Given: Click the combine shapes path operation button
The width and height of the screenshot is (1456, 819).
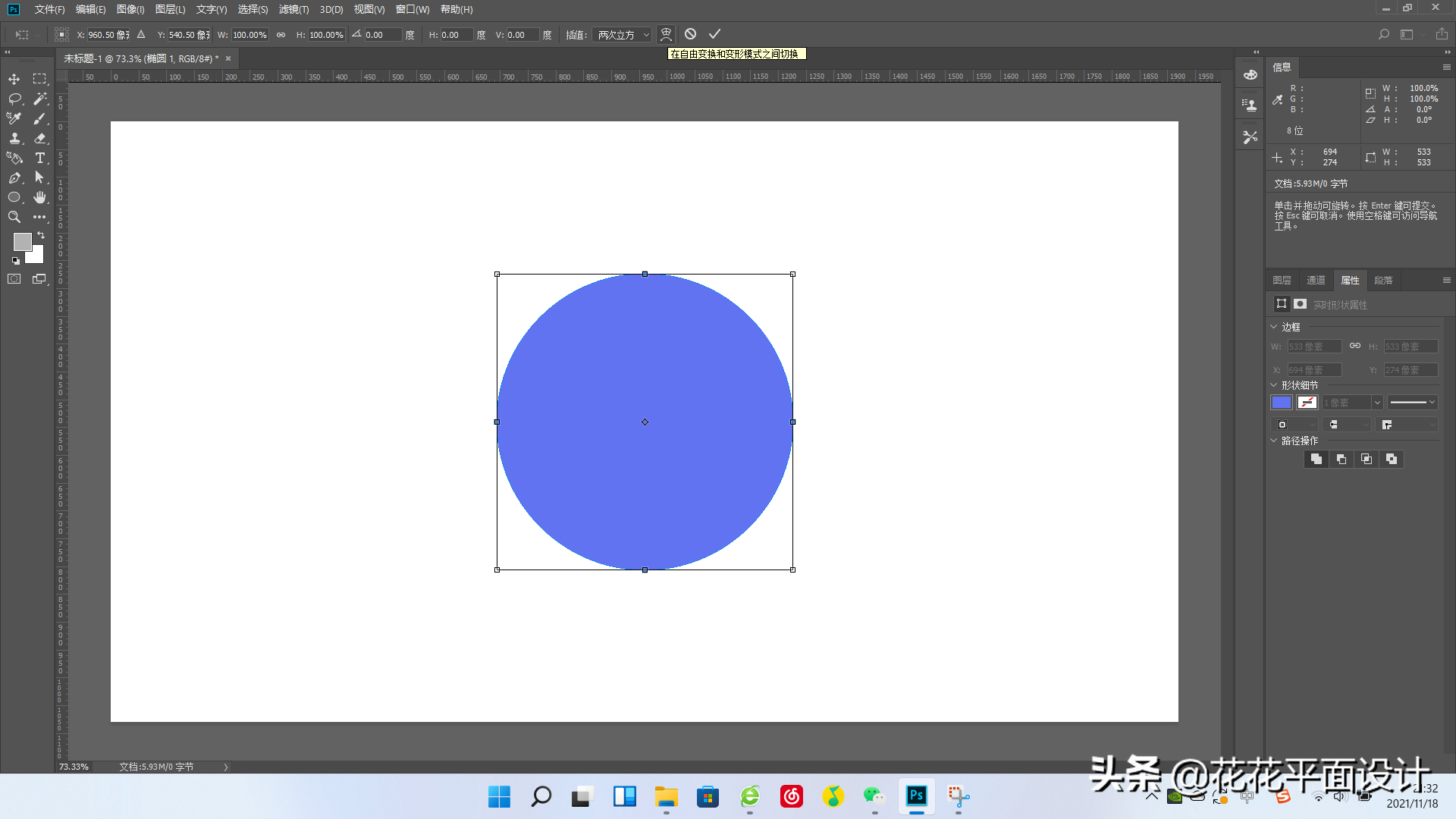Looking at the screenshot, I should click(1316, 459).
